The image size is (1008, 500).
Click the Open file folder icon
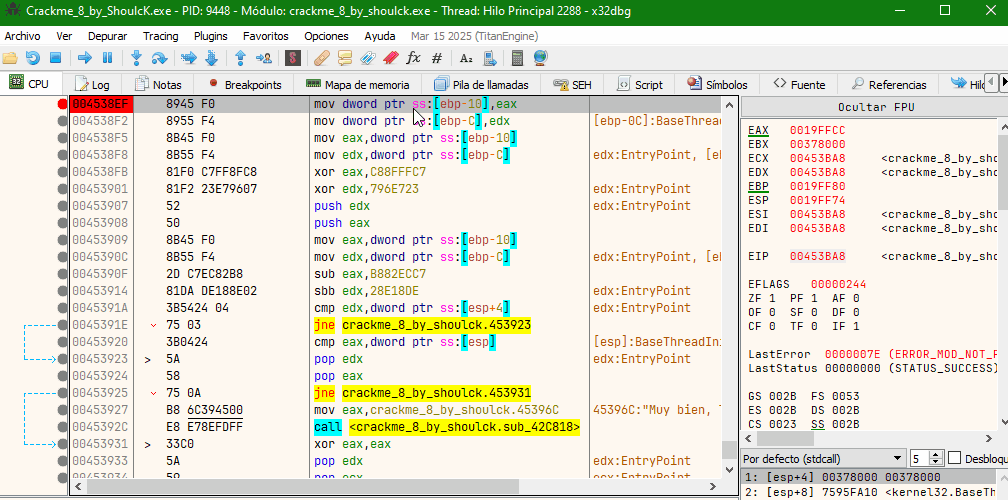pos(10,58)
